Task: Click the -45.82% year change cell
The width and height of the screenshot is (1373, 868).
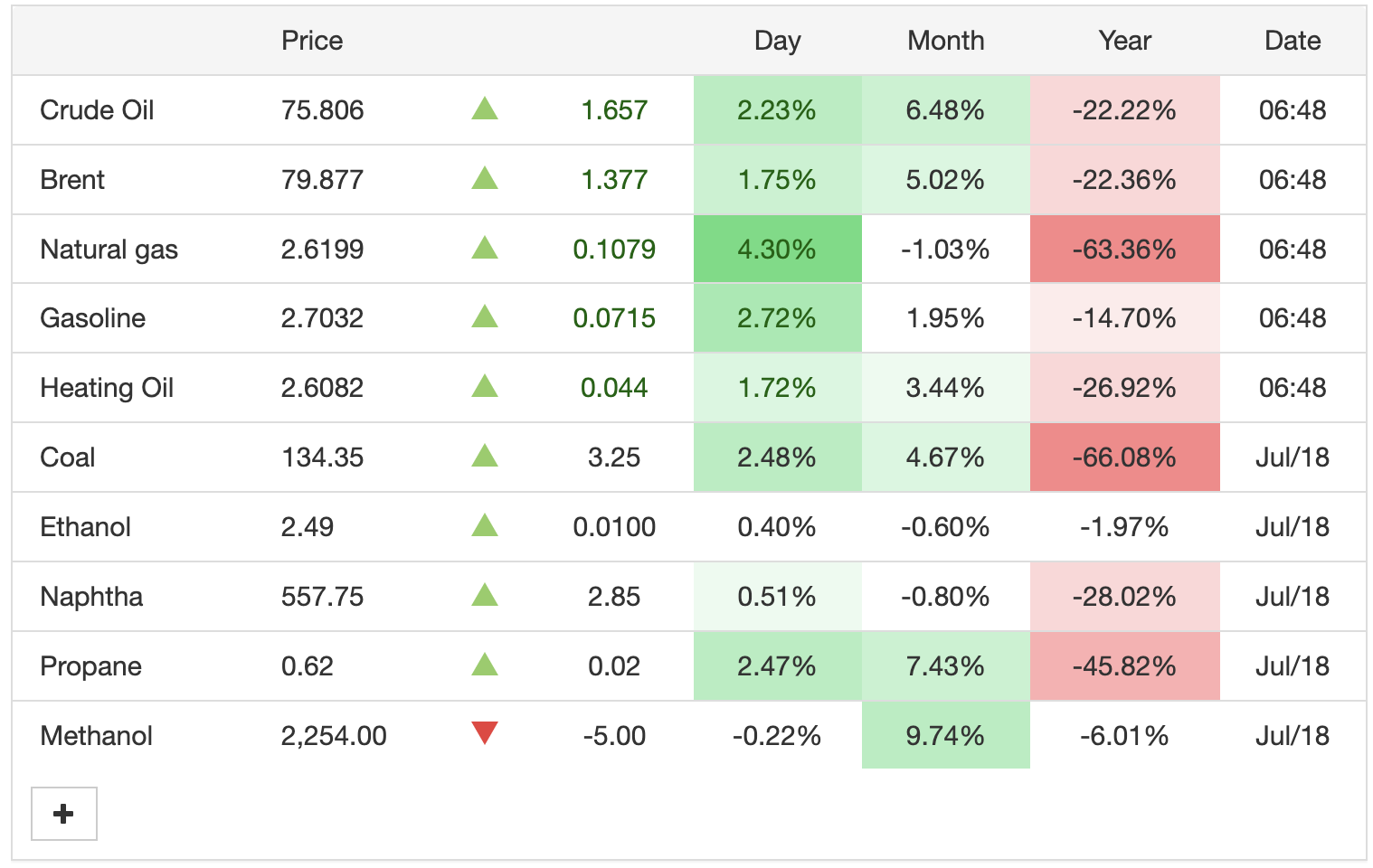Action: click(1124, 665)
